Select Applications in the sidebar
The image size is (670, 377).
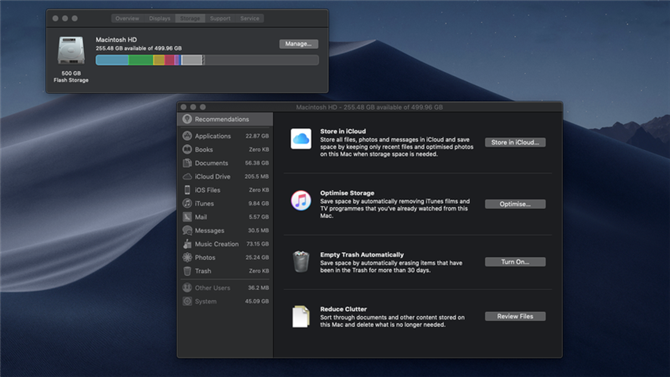point(225,136)
